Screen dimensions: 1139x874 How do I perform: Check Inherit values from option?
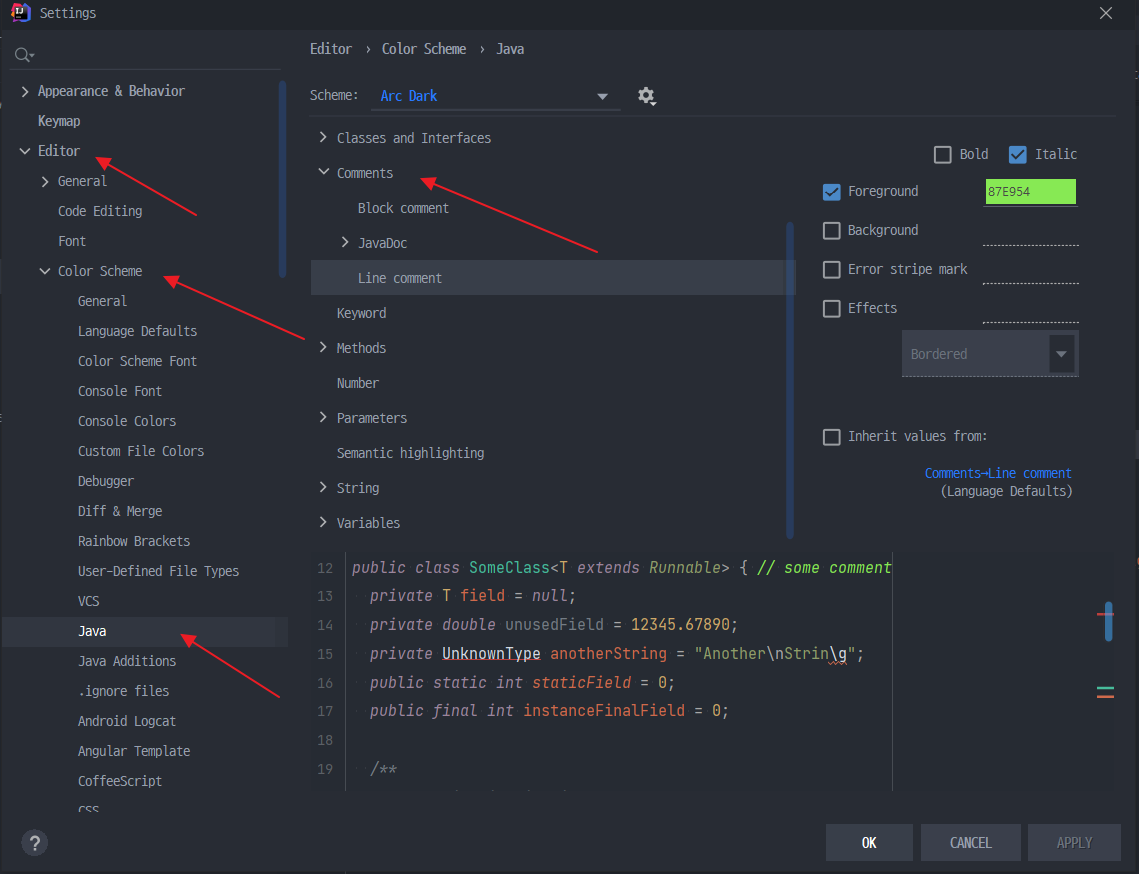[x=832, y=437]
